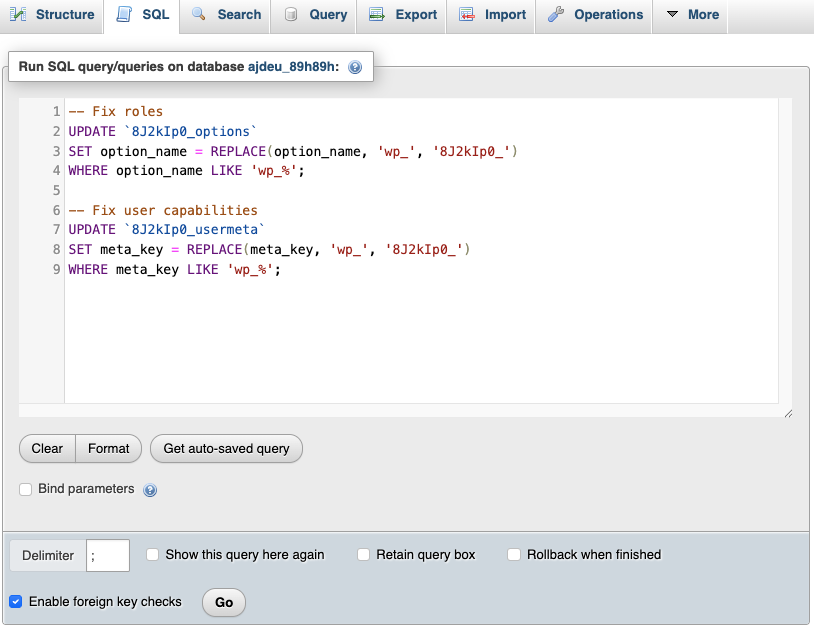Click the Export icon
The height and width of the screenshot is (633, 814).
coord(376,14)
